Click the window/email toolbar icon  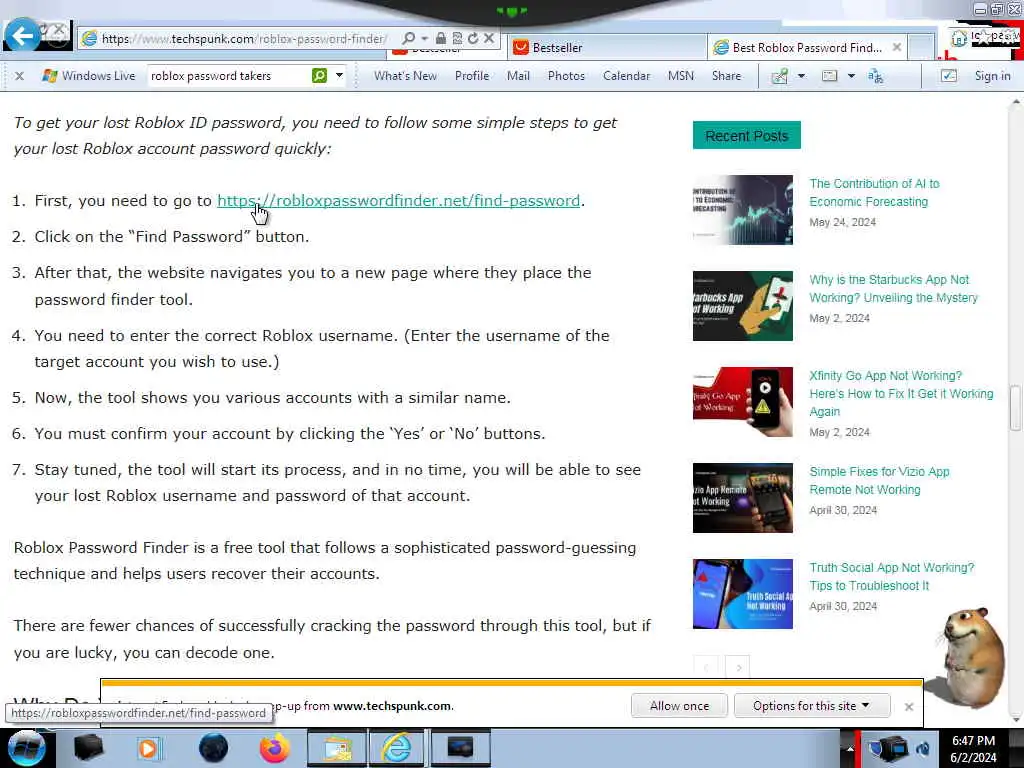(x=829, y=76)
